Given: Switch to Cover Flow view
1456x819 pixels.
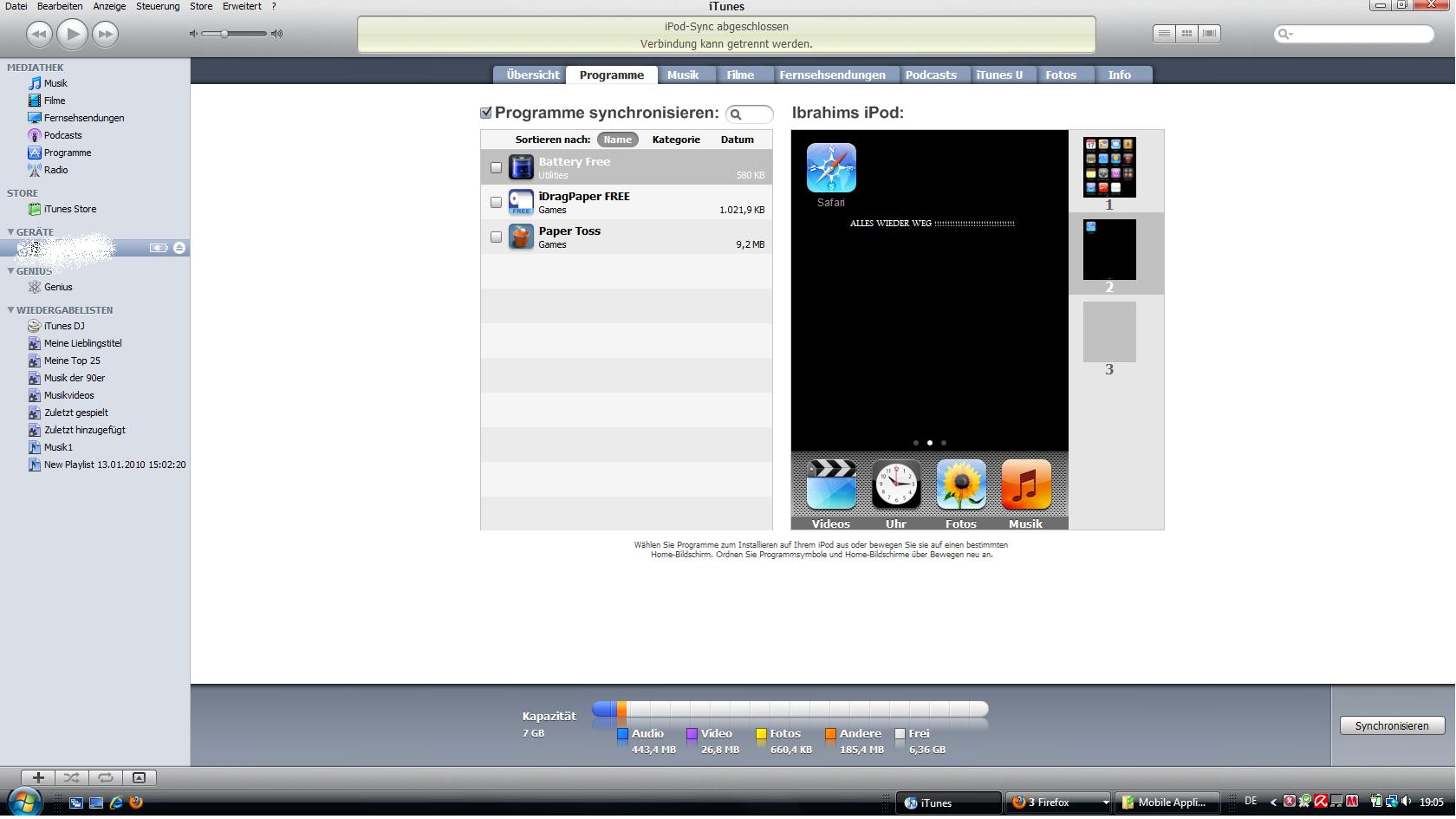Looking at the screenshot, I should pos(1210,33).
